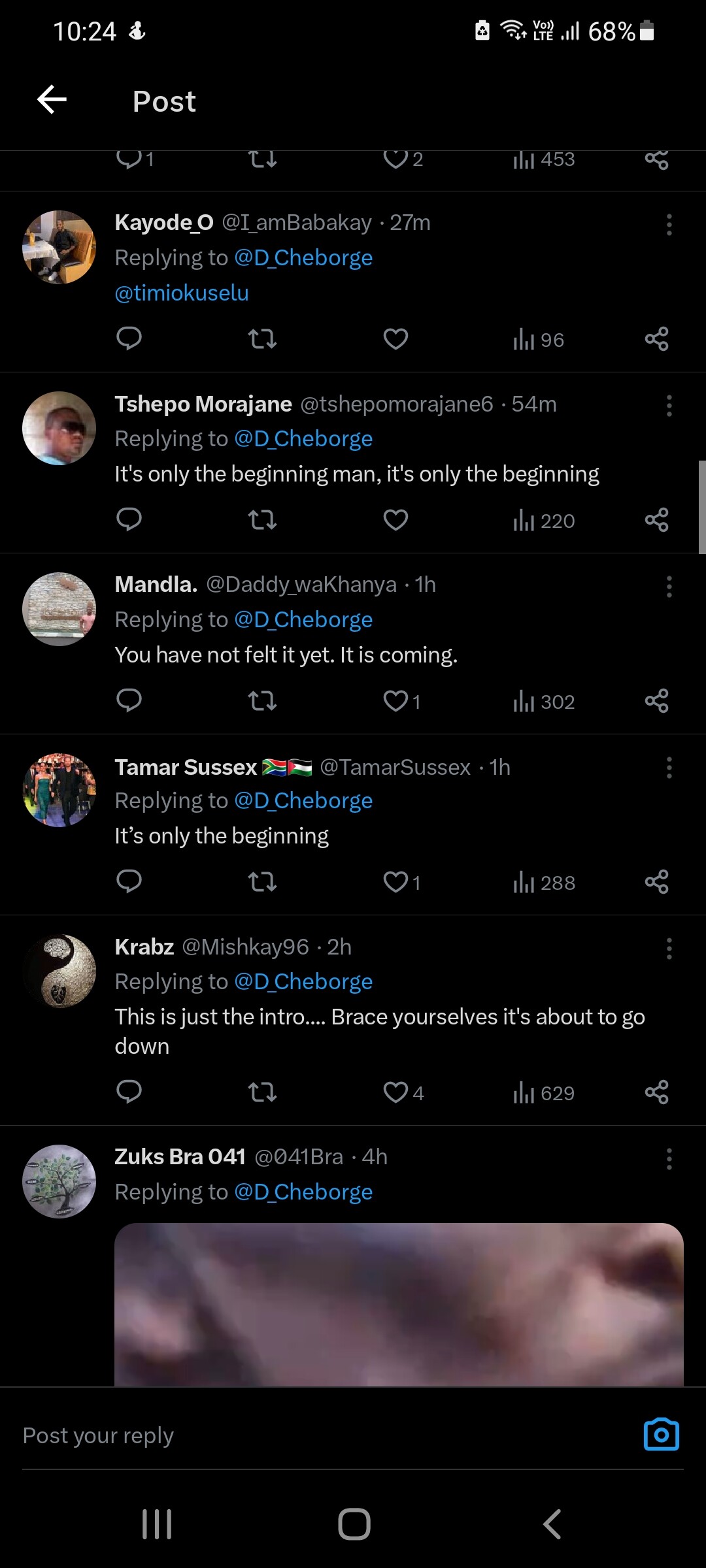Repost Kayode_O's reply
706x1568 pixels.
pos(262,339)
